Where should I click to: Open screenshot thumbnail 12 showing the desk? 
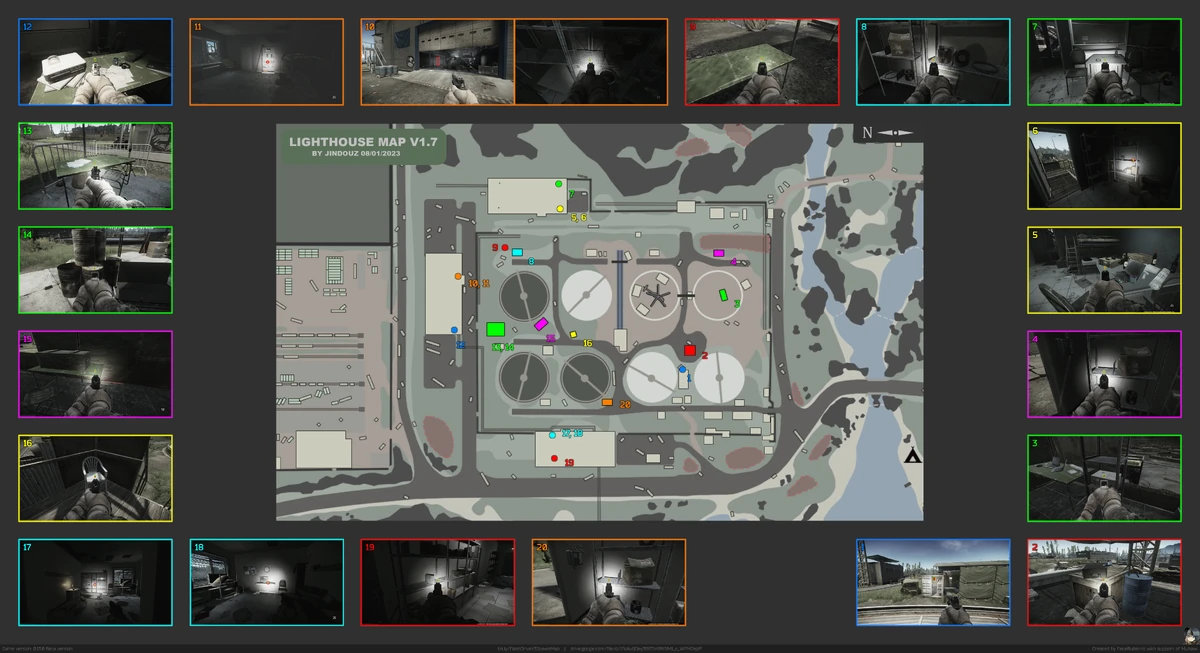click(x=95, y=60)
